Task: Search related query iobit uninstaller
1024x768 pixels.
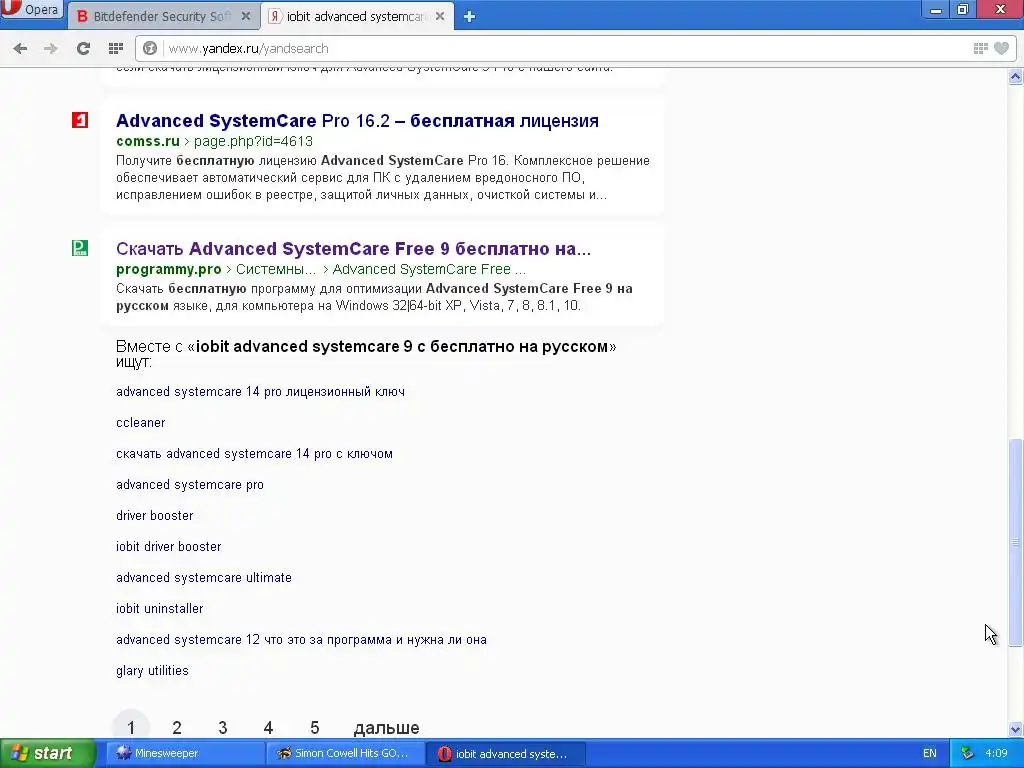Action: click(160, 609)
